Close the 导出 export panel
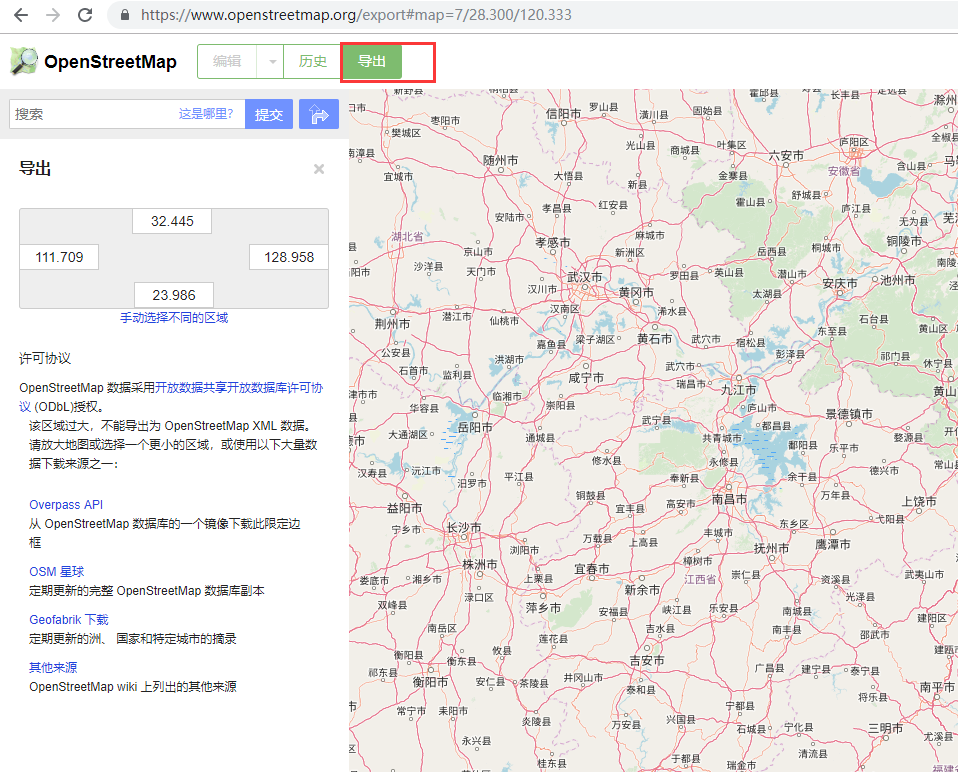Image resolution: width=958 pixels, height=772 pixels. click(319, 169)
